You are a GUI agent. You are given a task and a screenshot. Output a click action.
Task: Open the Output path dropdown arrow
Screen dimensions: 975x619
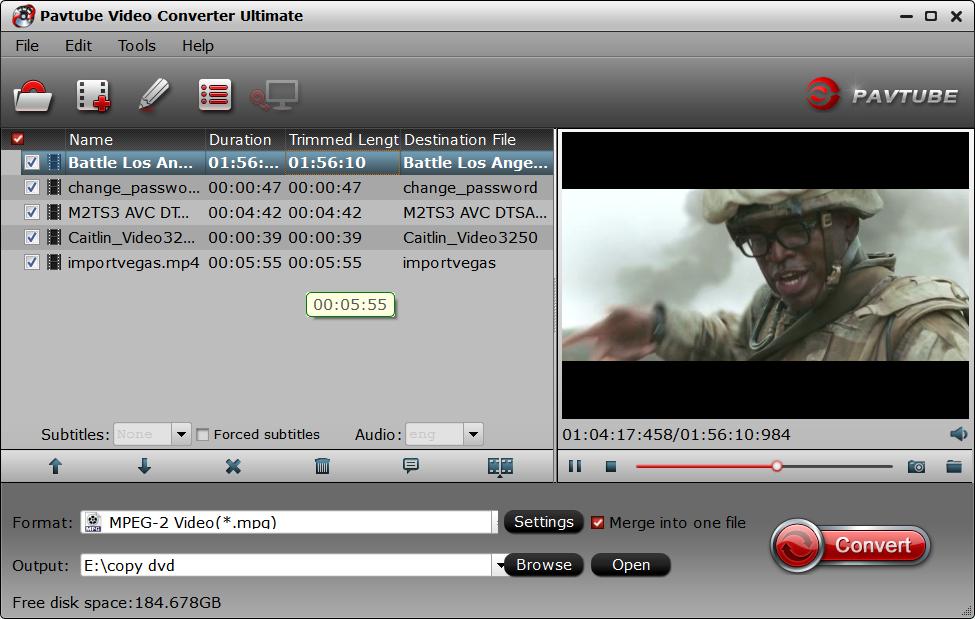tap(499, 565)
